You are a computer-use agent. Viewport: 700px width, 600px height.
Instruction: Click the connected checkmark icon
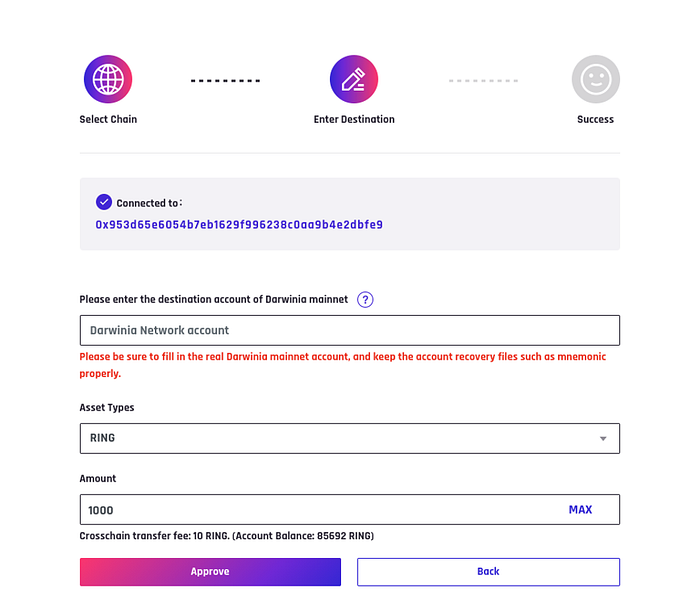point(104,202)
